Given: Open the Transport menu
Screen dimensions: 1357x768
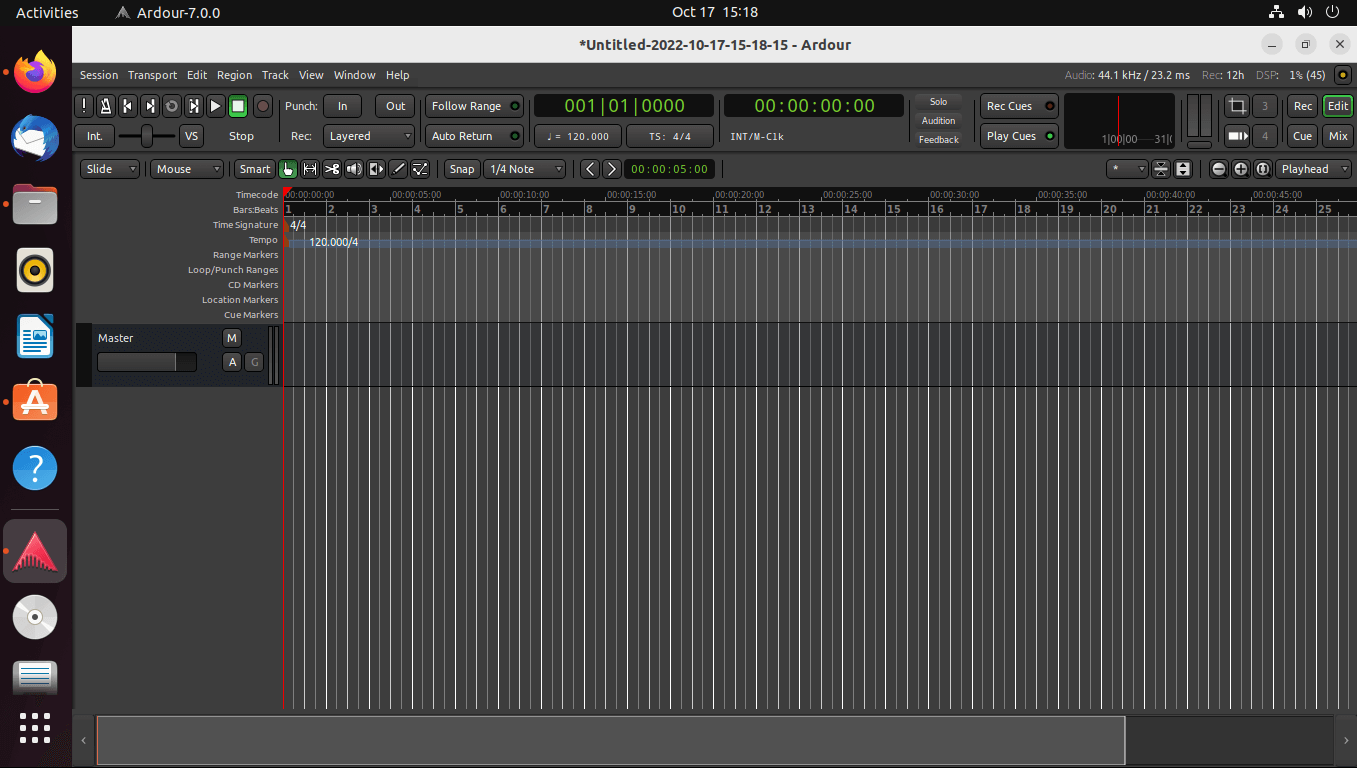Looking at the screenshot, I should click(x=152, y=75).
